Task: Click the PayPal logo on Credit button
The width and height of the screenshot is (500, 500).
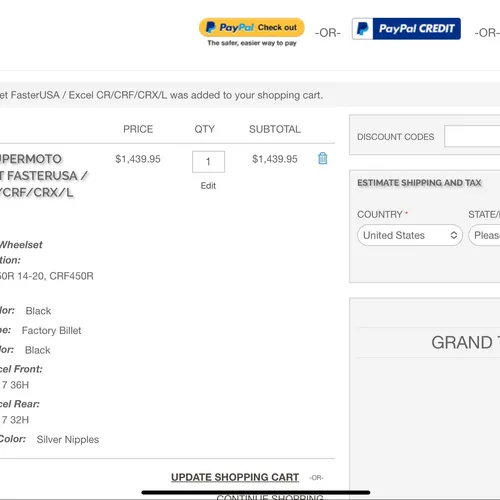Action: pos(362,29)
